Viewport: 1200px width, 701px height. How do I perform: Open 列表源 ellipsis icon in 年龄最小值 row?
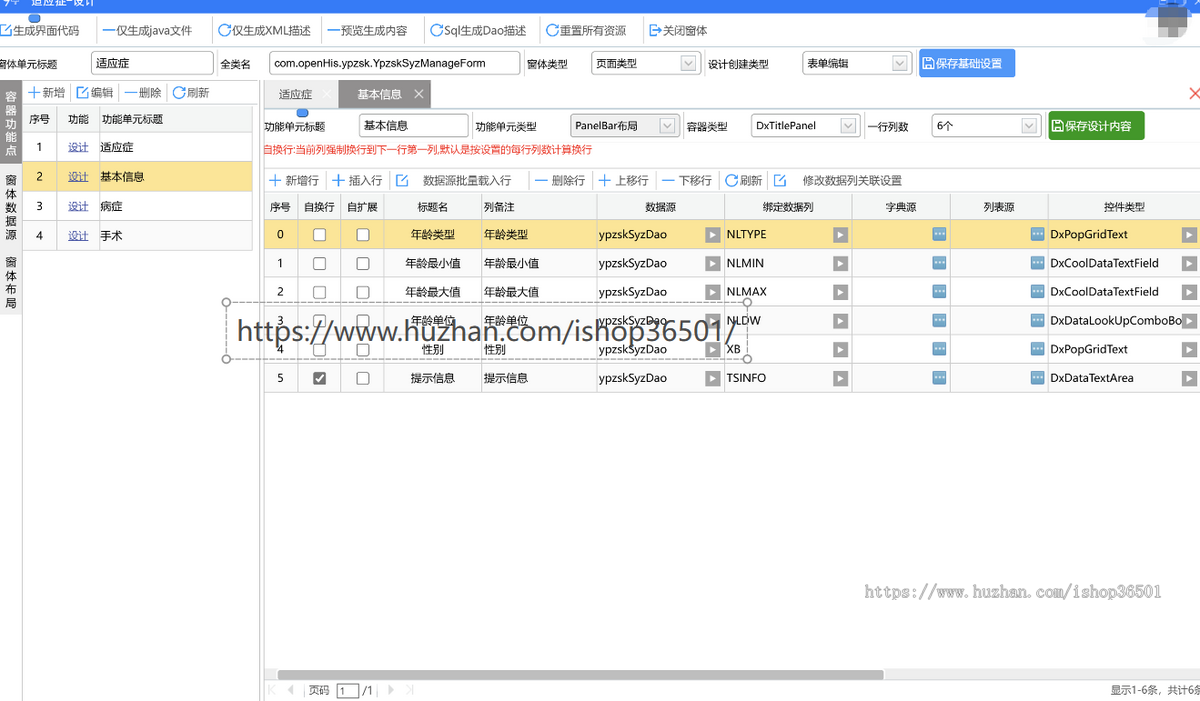point(1037,264)
